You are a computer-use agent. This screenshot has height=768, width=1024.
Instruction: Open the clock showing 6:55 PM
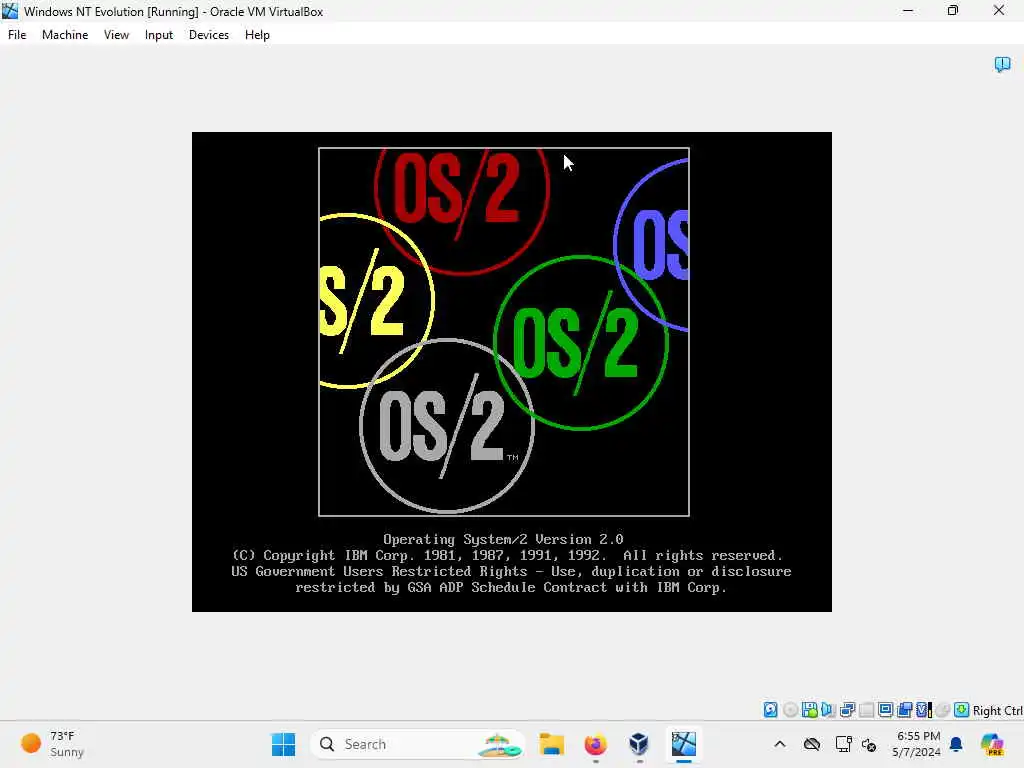pyautogui.click(x=918, y=744)
